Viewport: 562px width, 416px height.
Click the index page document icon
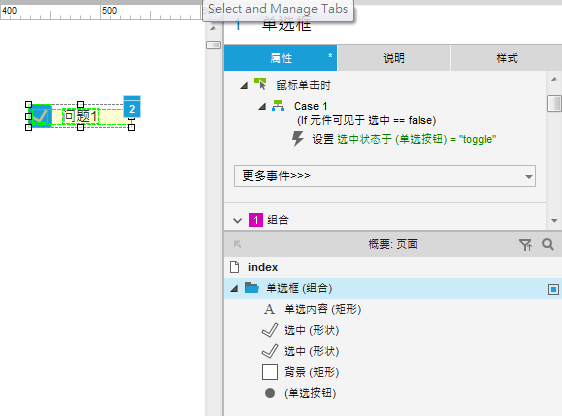pos(235,267)
